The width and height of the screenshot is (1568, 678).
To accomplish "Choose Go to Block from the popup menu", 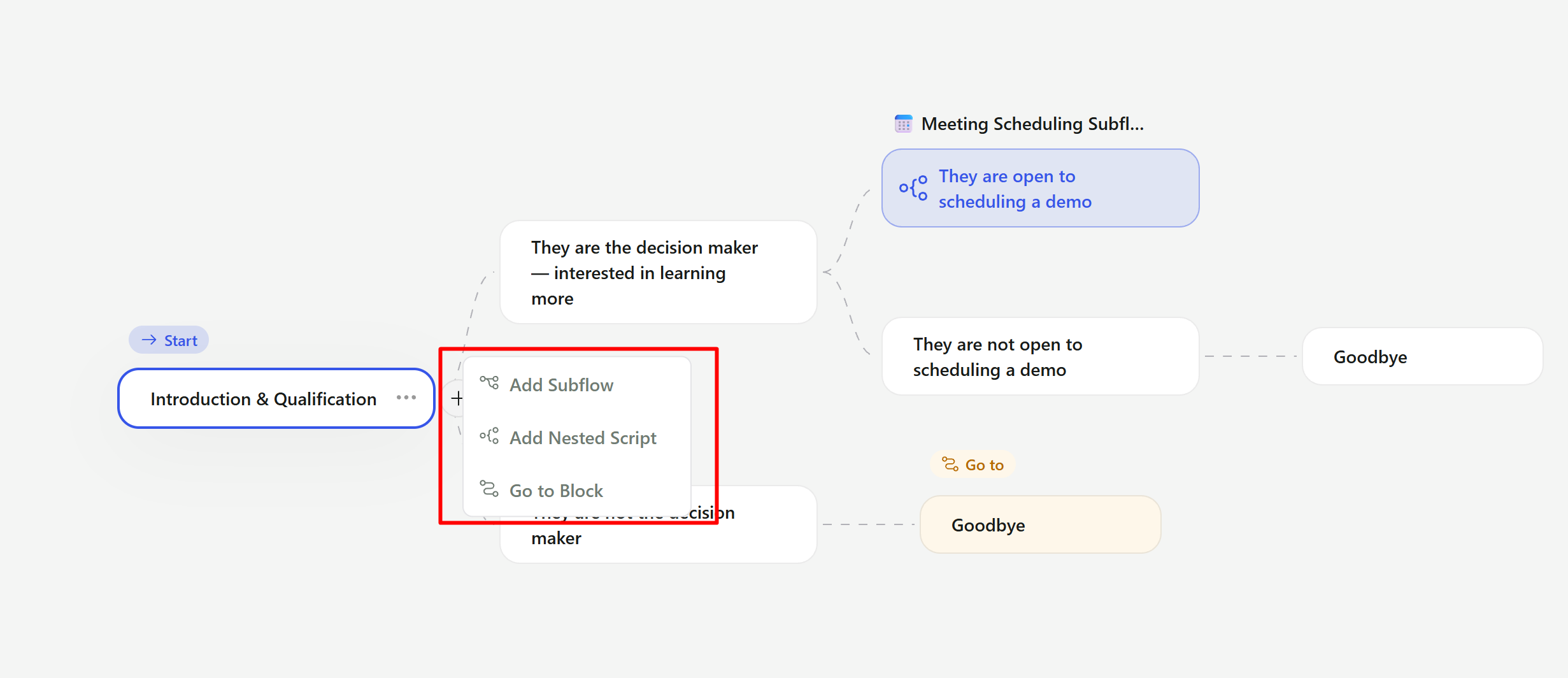I will pos(577,491).
